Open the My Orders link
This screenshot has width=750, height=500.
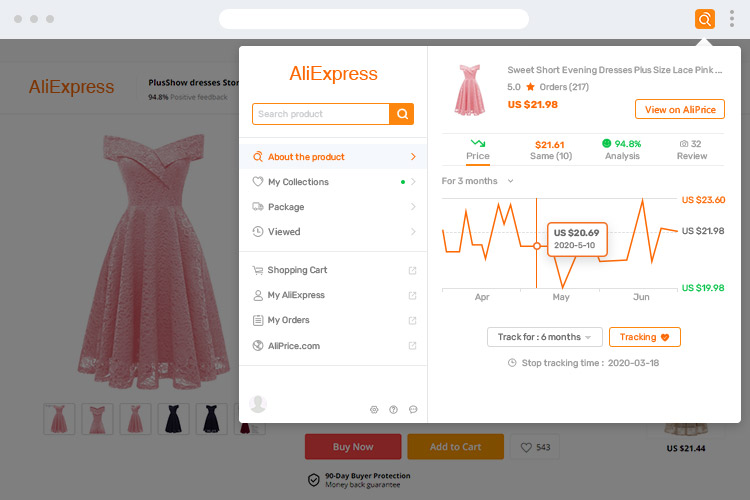tap(333, 320)
